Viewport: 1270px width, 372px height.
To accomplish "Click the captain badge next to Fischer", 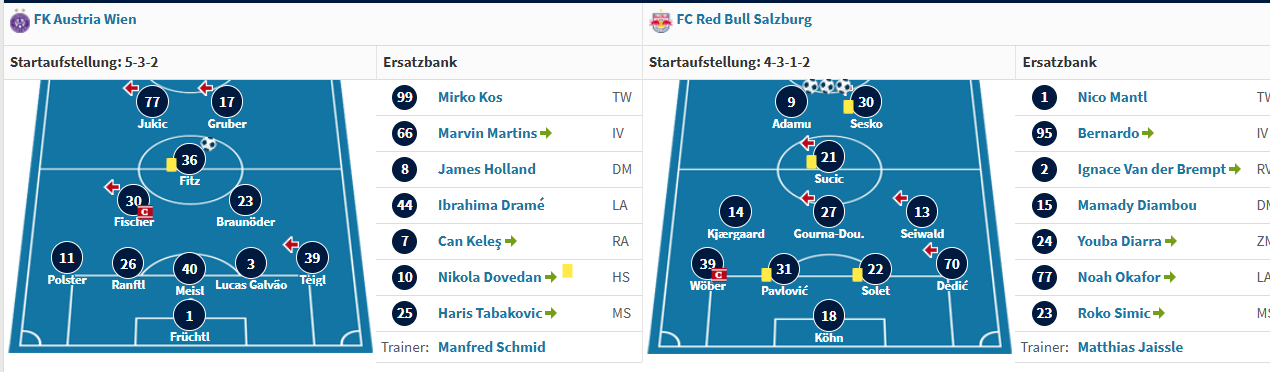I will (x=144, y=212).
